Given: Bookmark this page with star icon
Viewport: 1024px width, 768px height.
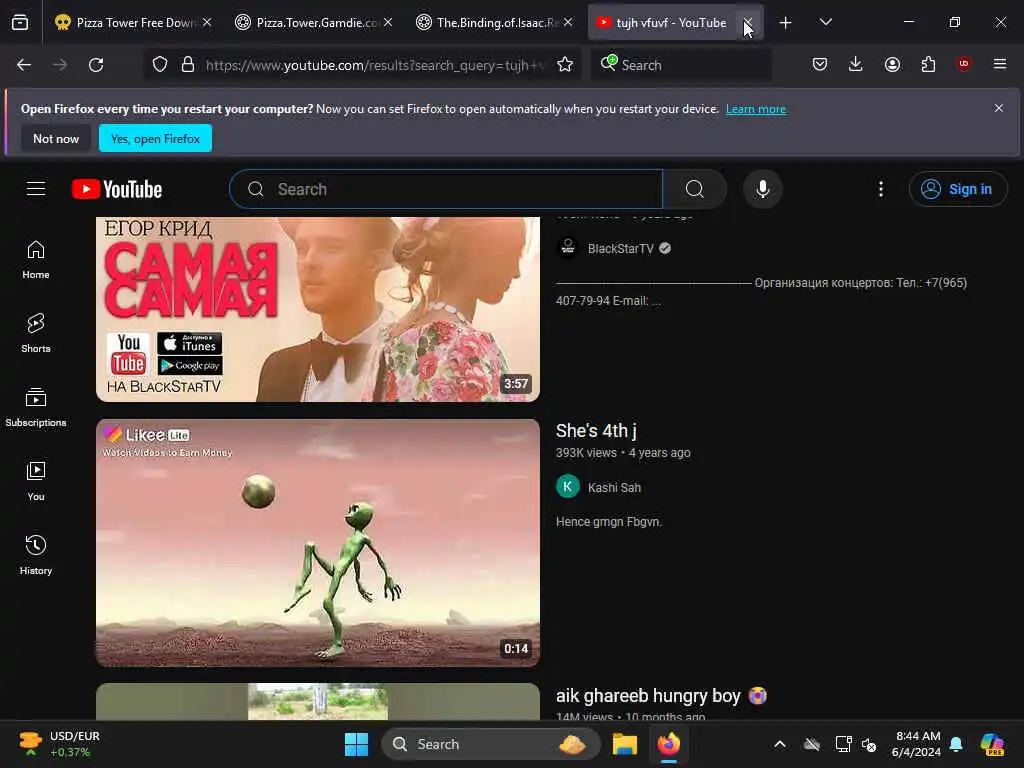Looking at the screenshot, I should click(565, 64).
